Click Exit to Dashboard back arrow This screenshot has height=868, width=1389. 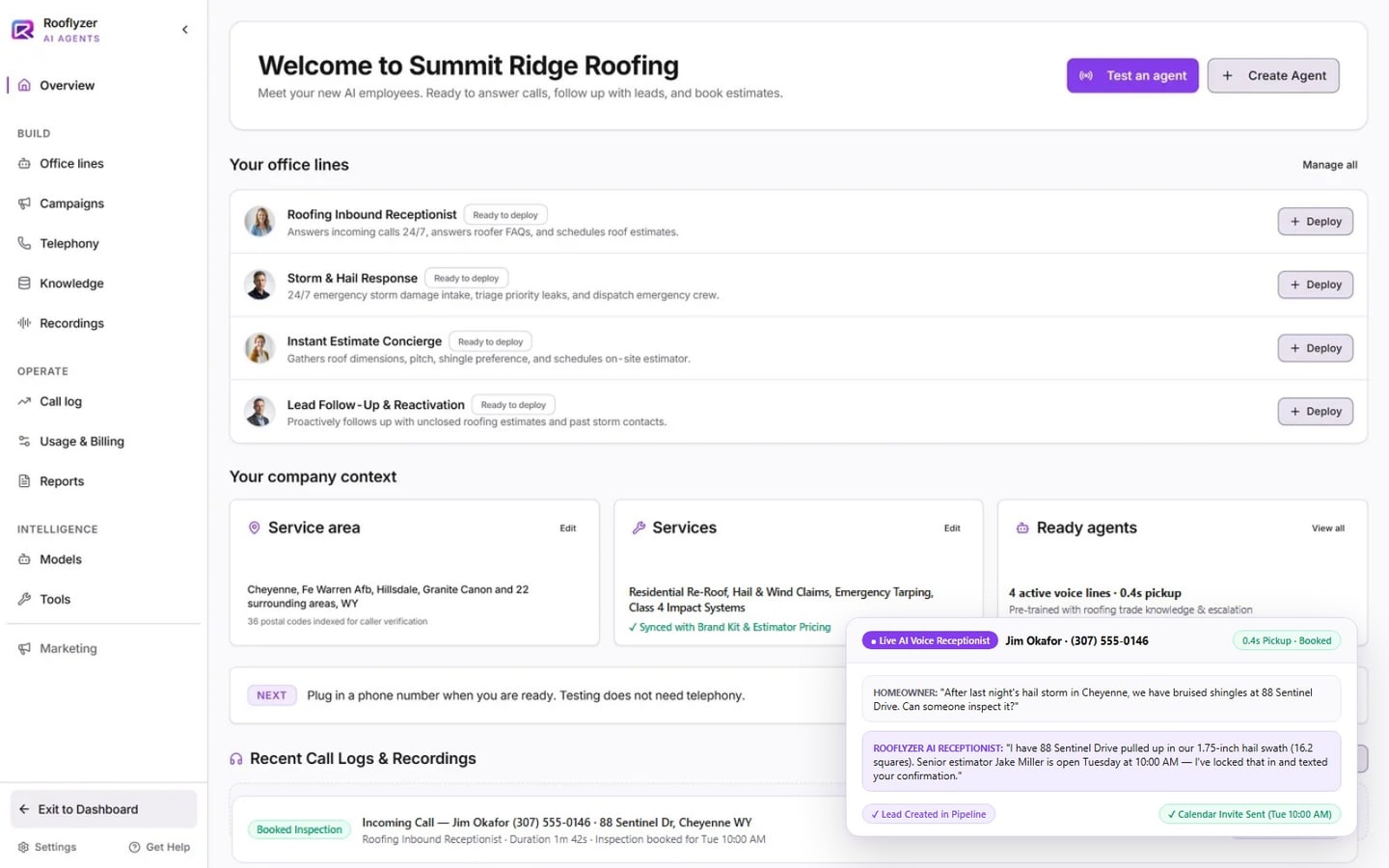point(24,809)
